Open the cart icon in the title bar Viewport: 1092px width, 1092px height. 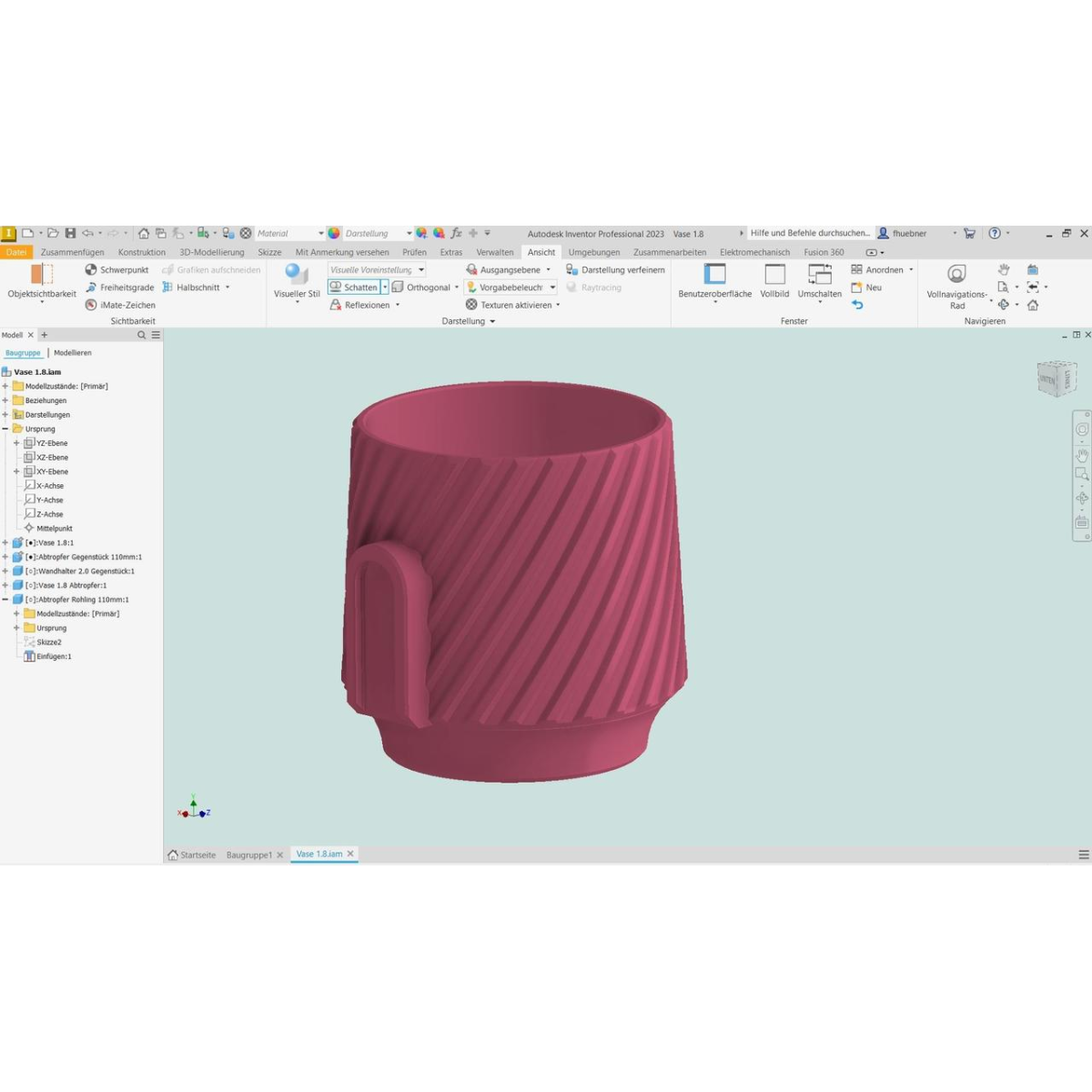coord(969,234)
